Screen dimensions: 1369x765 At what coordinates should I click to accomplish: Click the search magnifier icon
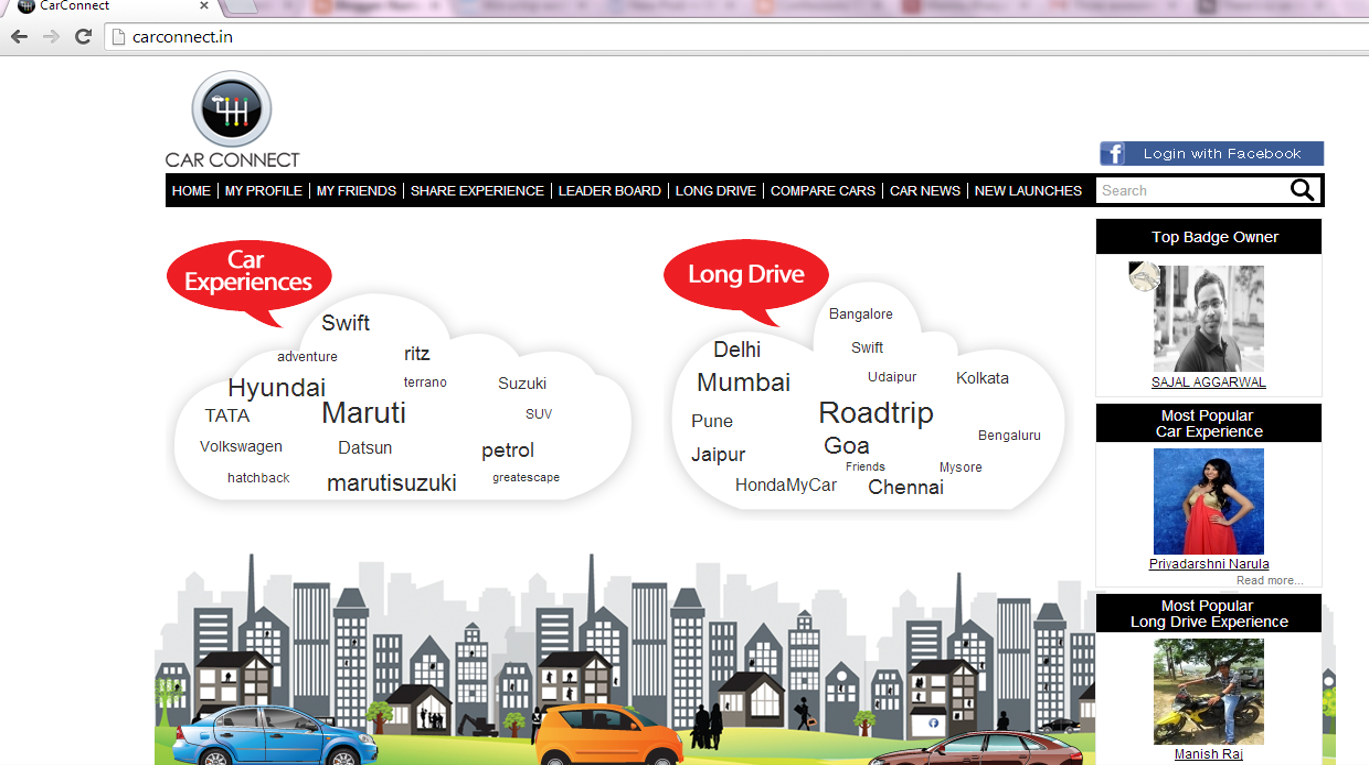pyautogui.click(x=1302, y=190)
